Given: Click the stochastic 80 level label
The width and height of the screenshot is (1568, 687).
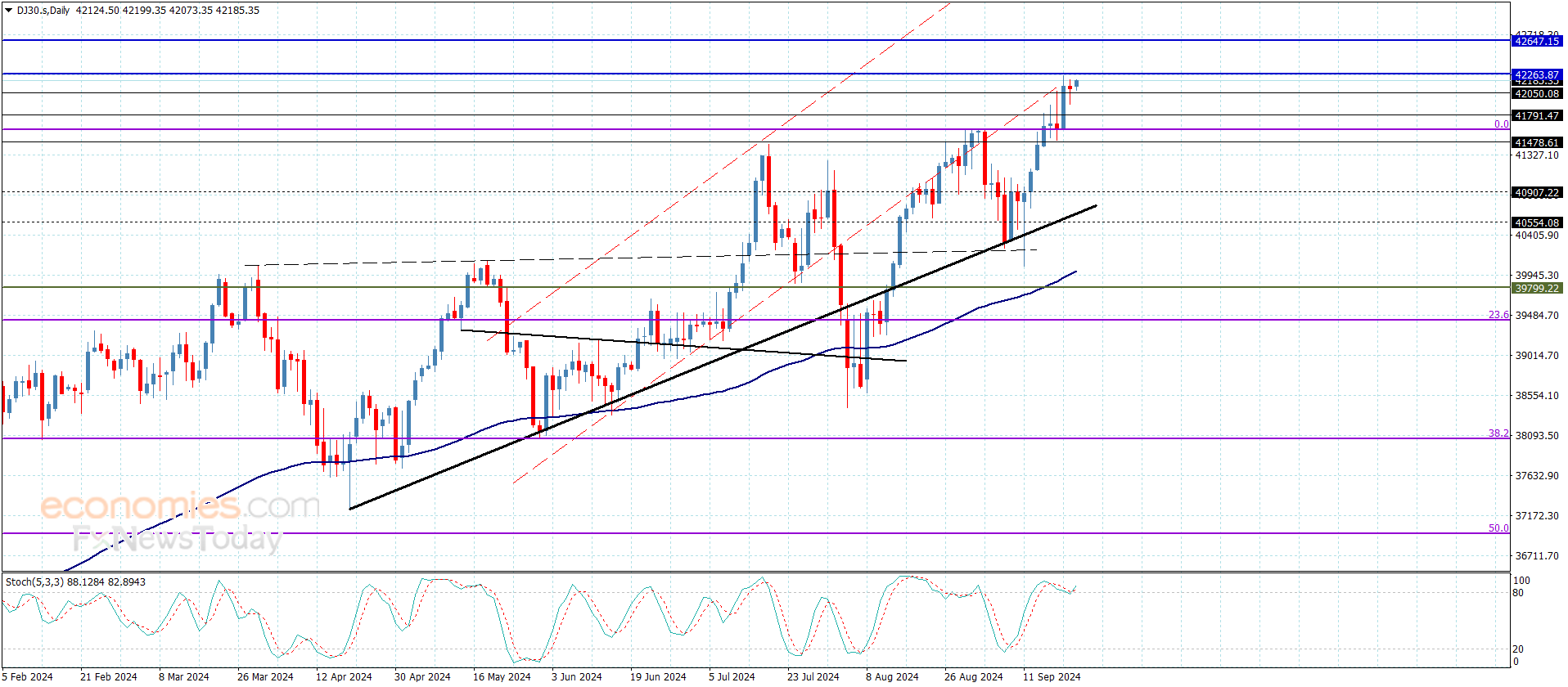Looking at the screenshot, I should pos(1518,593).
